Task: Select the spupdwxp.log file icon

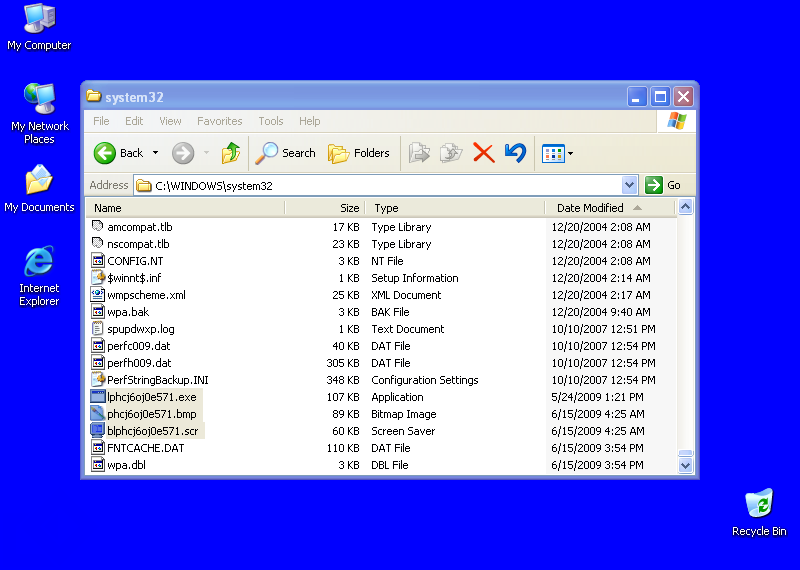Action: click(x=97, y=329)
